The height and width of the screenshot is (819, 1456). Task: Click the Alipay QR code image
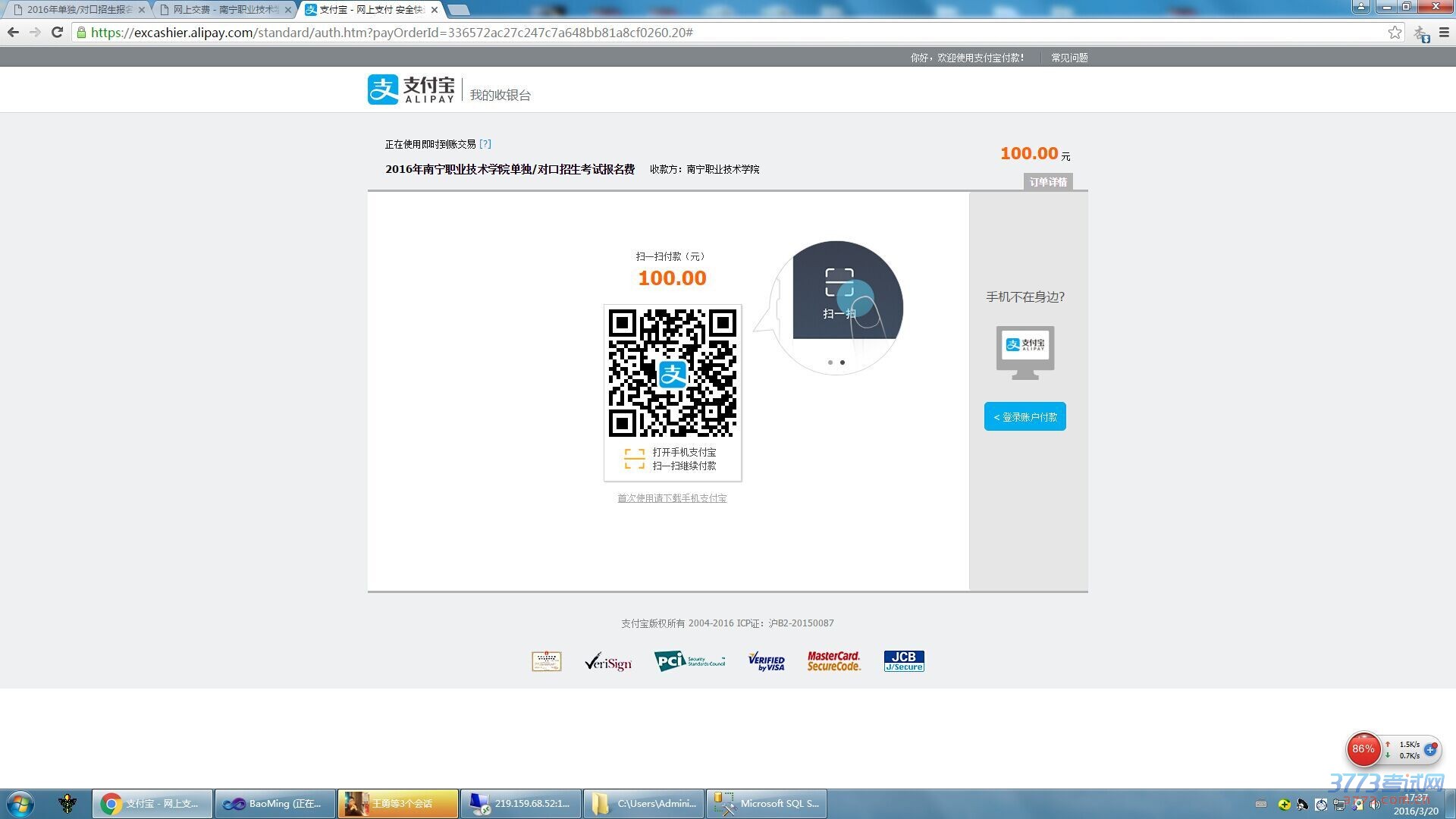(x=672, y=373)
